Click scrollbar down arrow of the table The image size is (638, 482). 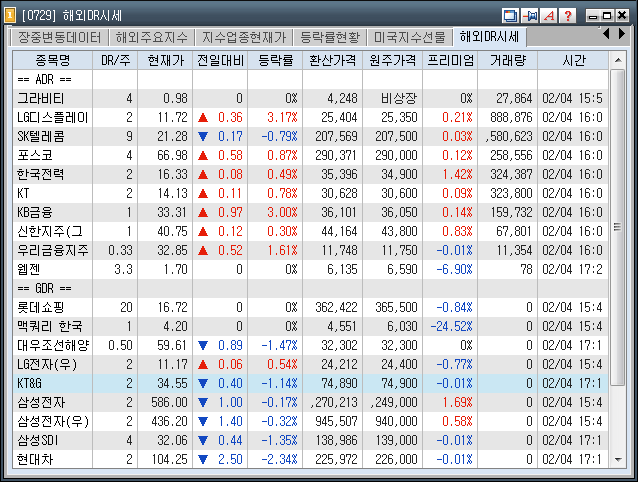[618, 460]
